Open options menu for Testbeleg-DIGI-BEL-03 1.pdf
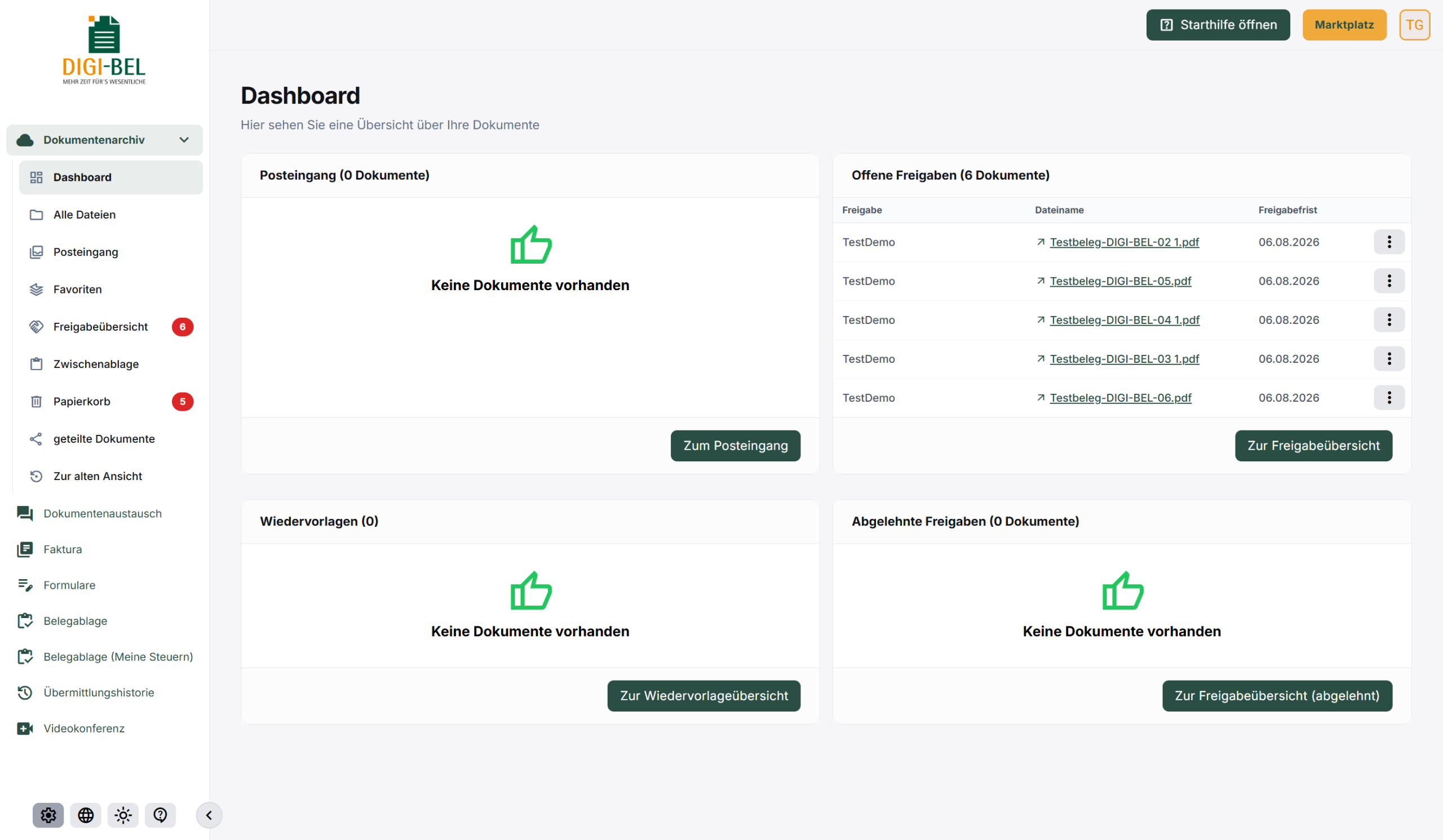 1389,359
